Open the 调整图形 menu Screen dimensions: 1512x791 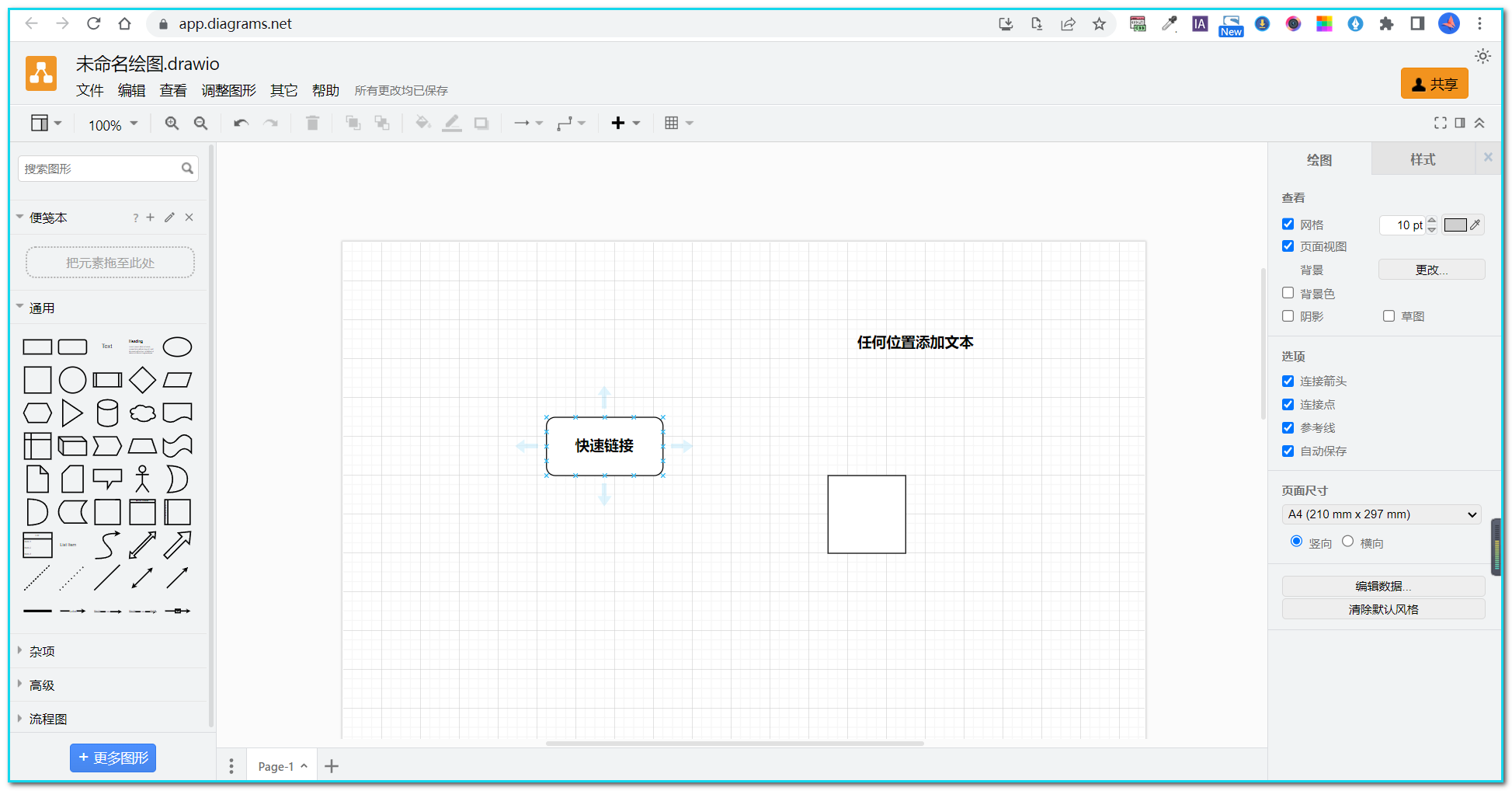[228, 90]
